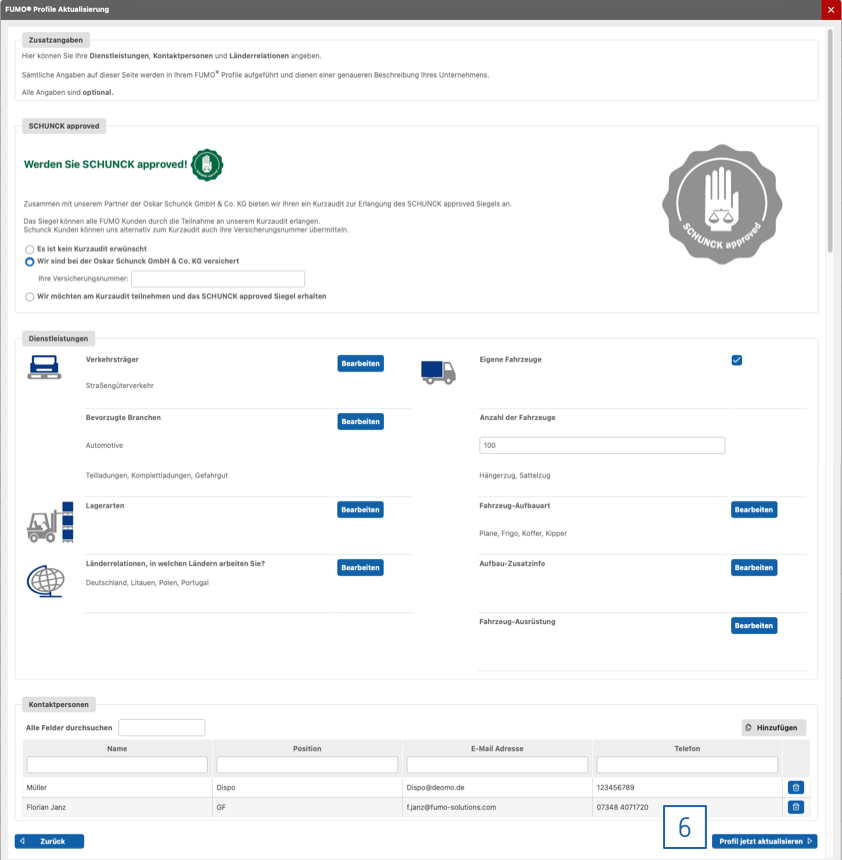Delete the Florian Janz contact with trash icon
This screenshot has width=842, height=860.
click(x=795, y=807)
